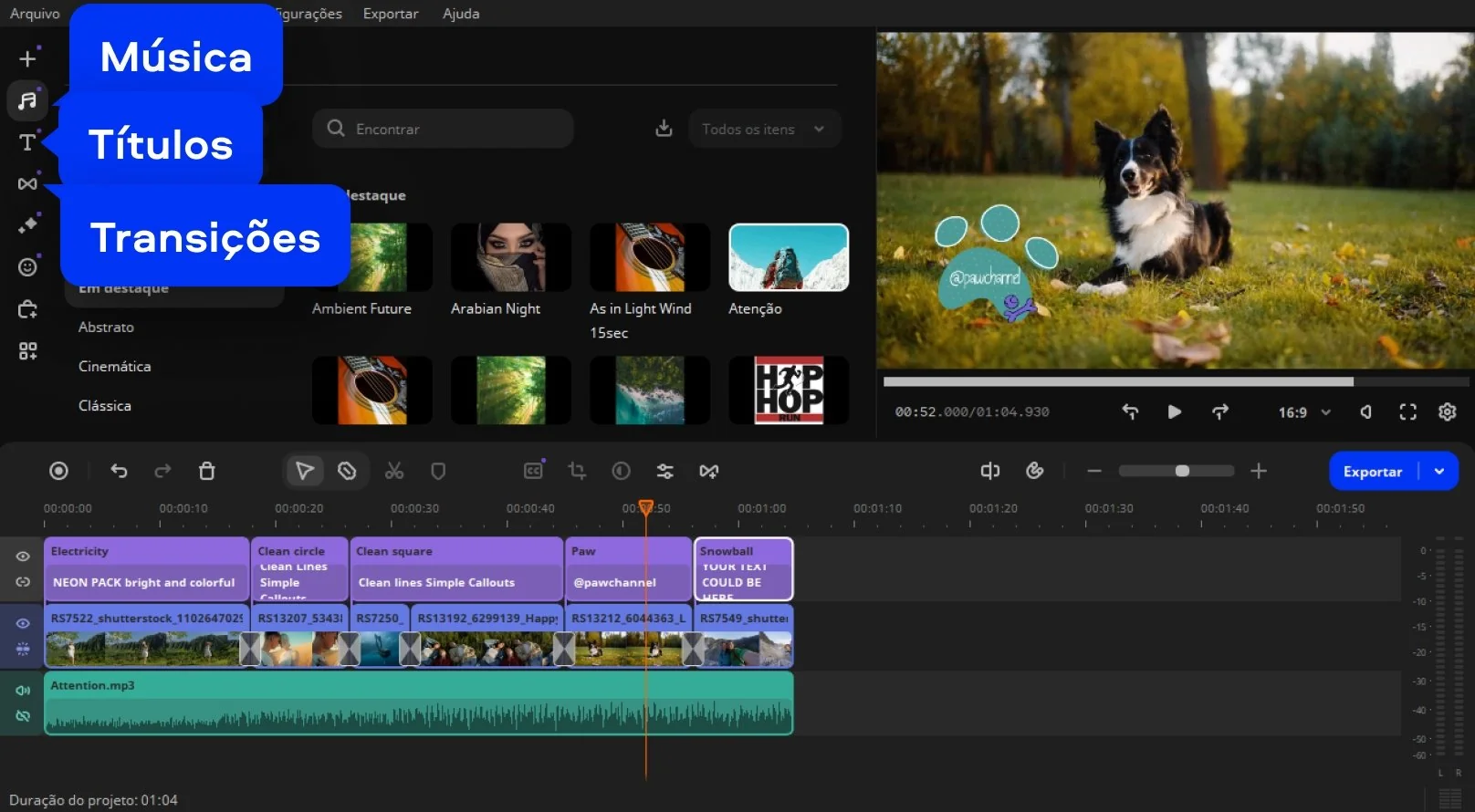The height and width of the screenshot is (812, 1475).
Task: Play the preview video
Action: click(1175, 412)
